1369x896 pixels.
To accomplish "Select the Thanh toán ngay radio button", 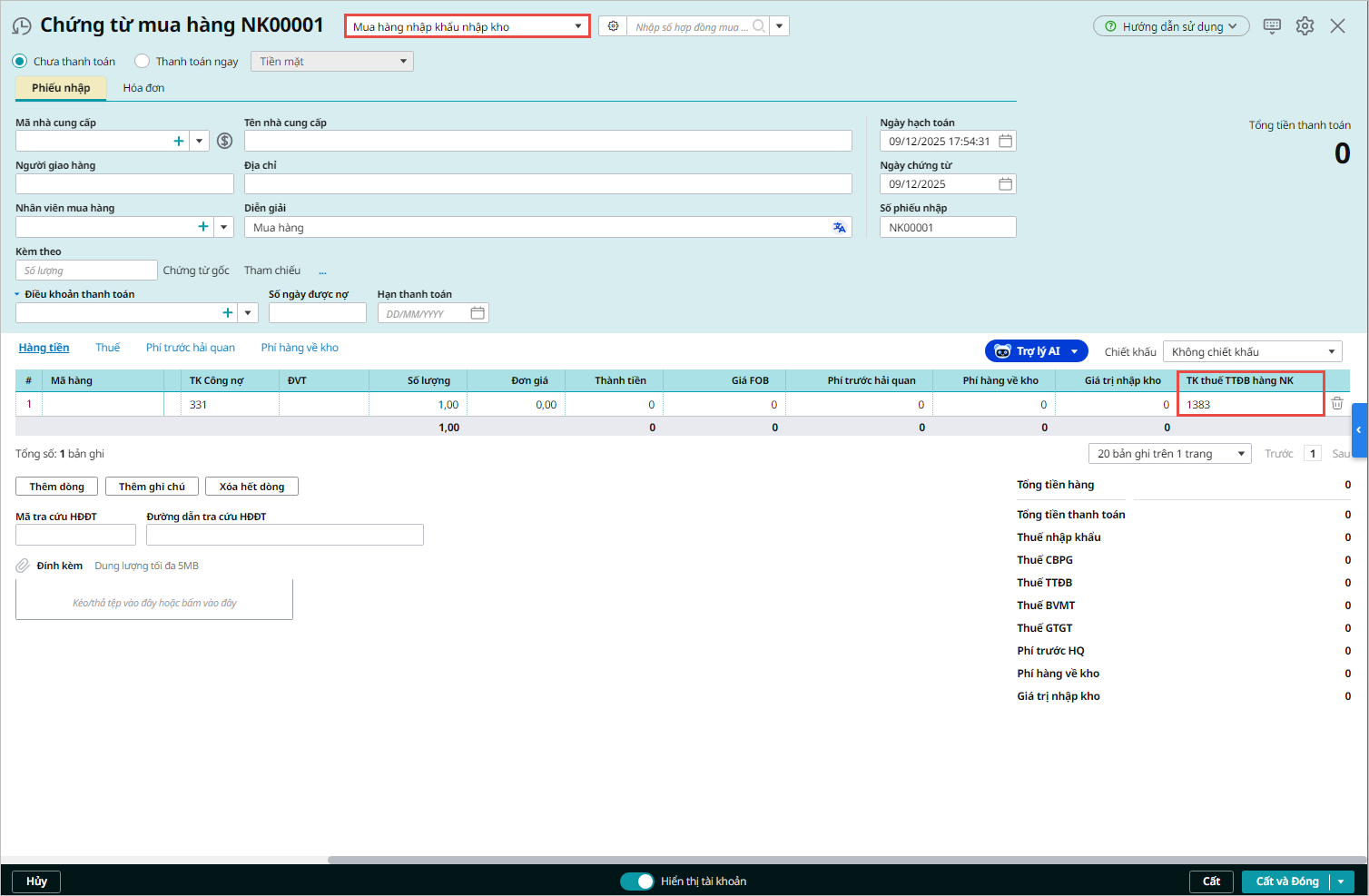I will point(143,62).
